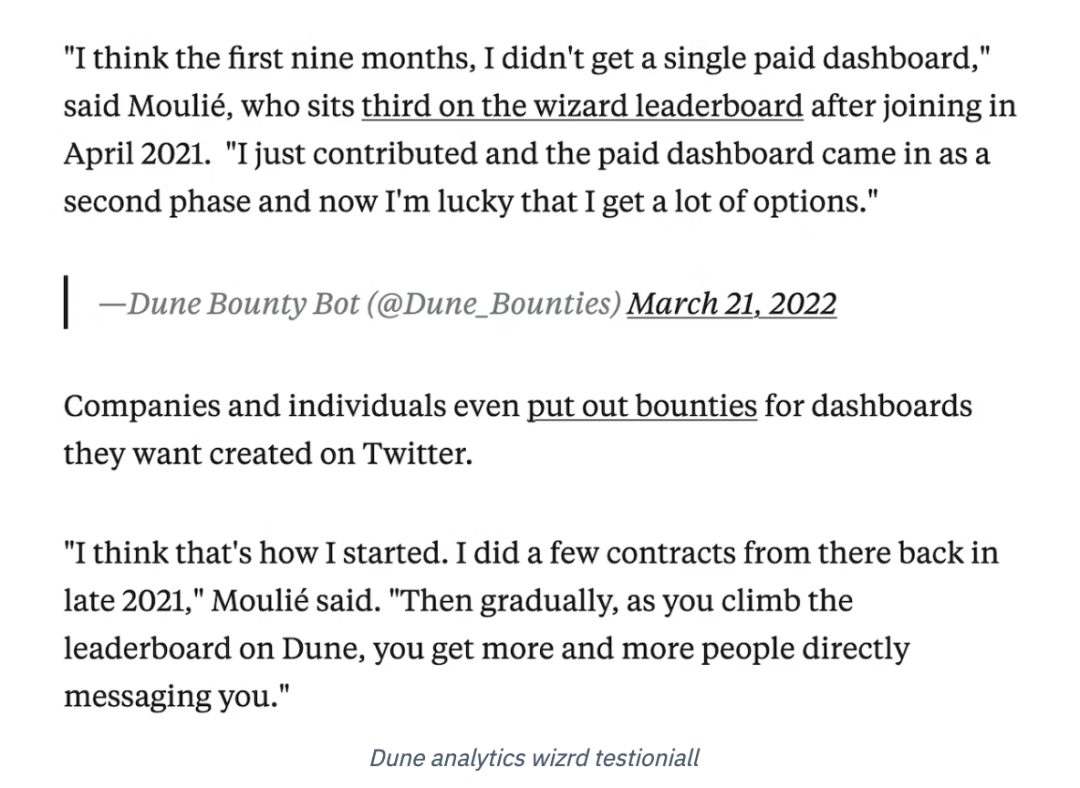Image resolution: width=1080 pixels, height=788 pixels.
Task: Open the 'March 21, 2022' tweet date link
Action: (x=731, y=304)
